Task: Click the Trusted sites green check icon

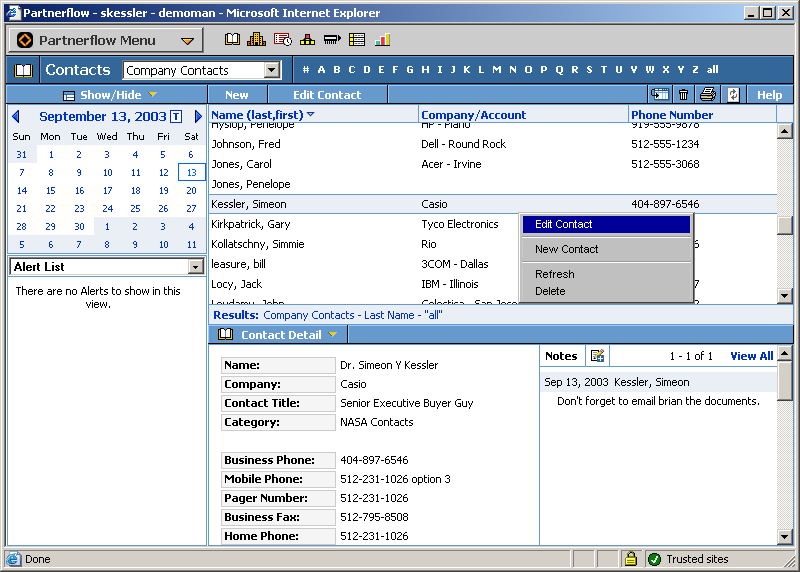Action: tap(654, 559)
